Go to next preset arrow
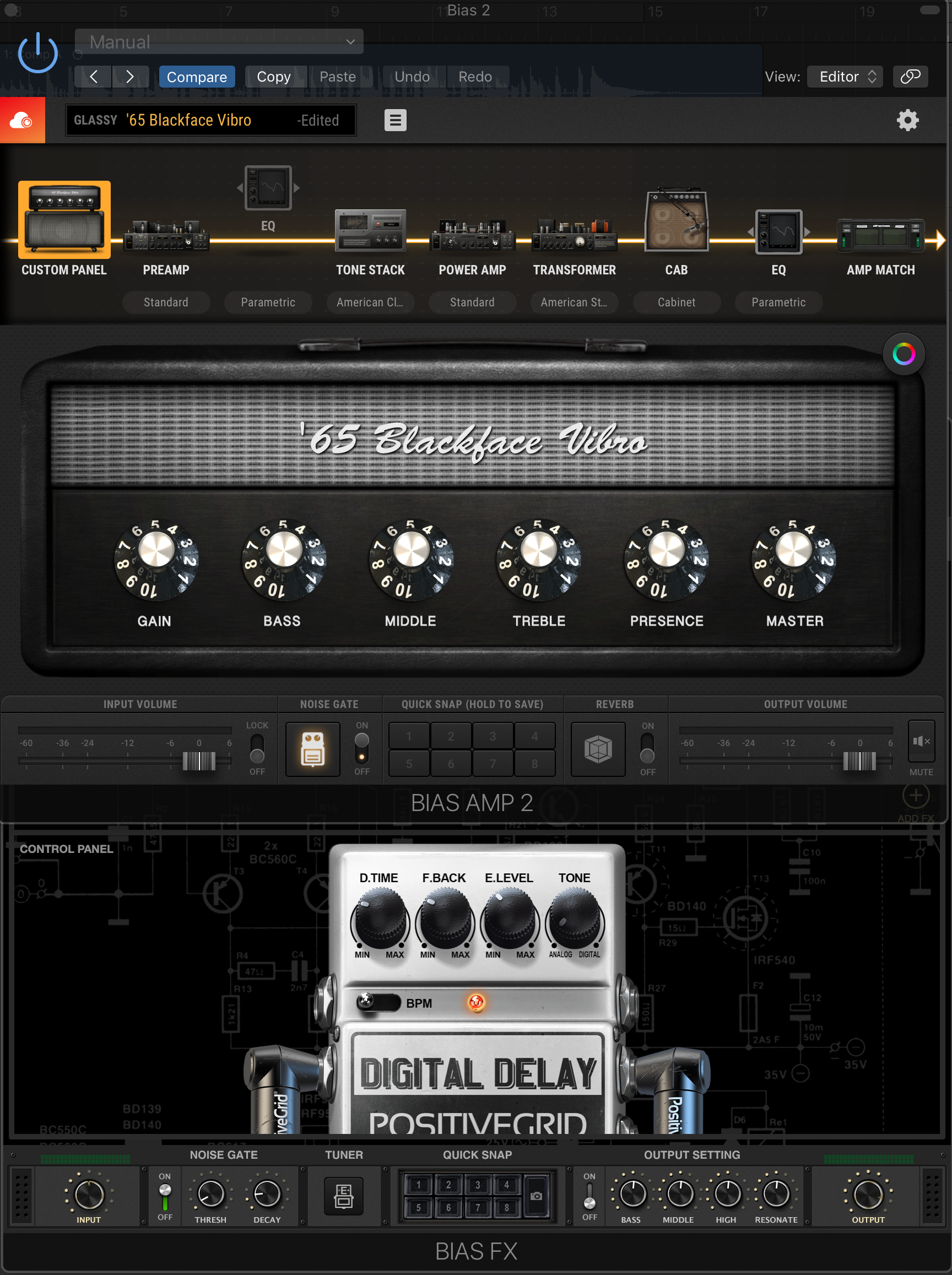The width and height of the screenshot is (952, 1275). (130, 77)
